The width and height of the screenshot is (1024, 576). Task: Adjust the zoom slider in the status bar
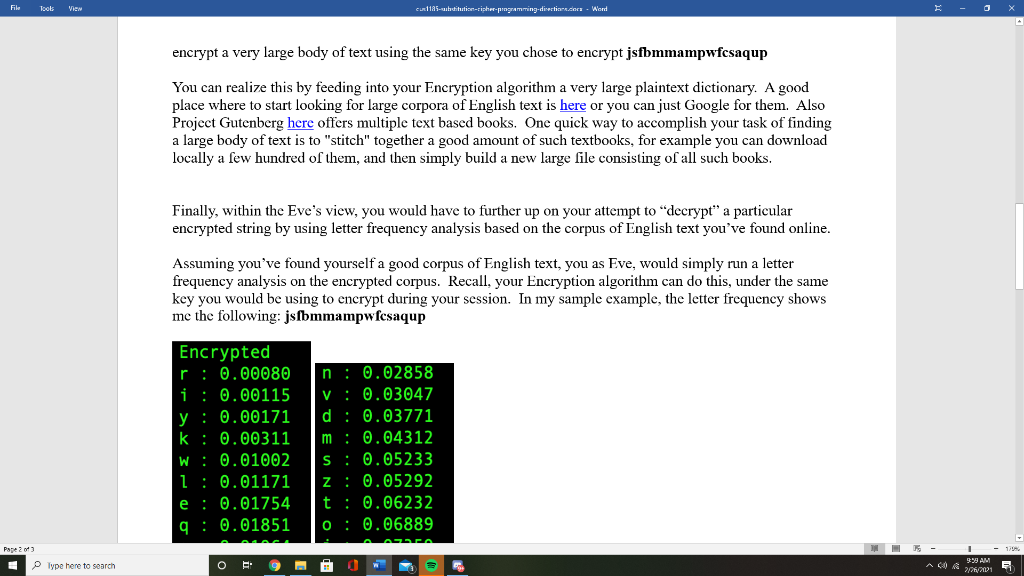pyautogui.click(x=970, y=548)
